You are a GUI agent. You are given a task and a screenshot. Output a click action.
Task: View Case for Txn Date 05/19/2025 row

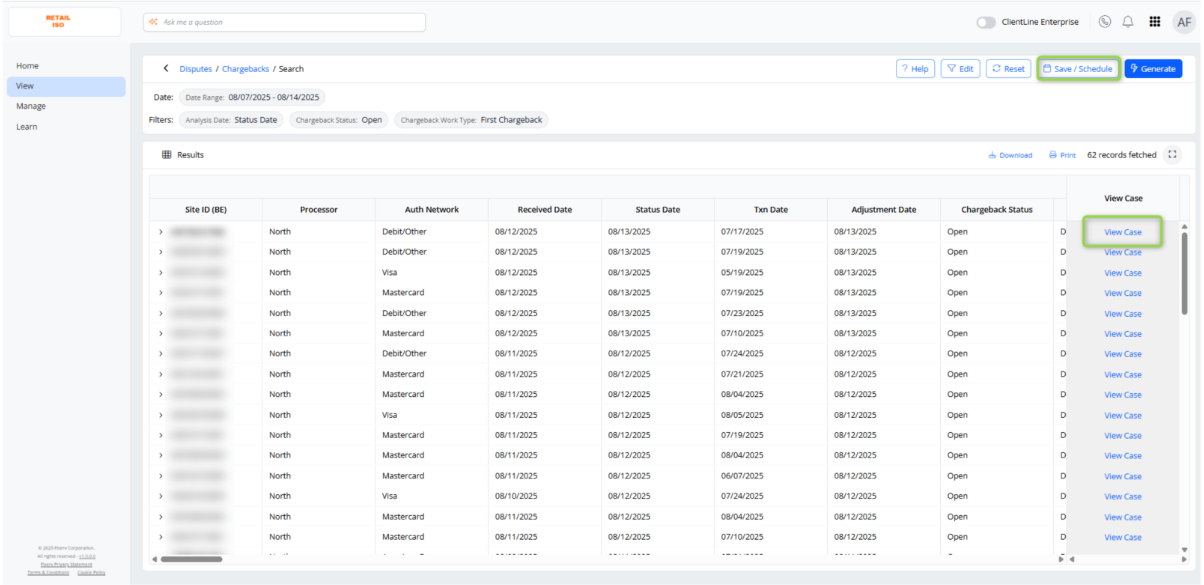1122,273
